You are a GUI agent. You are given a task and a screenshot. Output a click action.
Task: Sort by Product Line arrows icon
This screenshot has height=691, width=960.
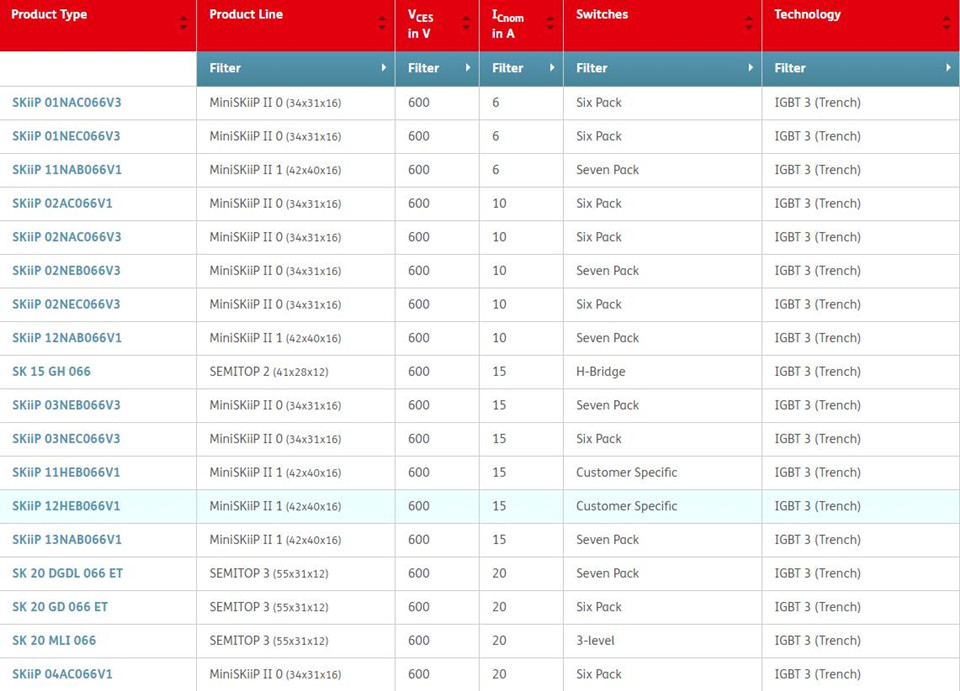(381, 24)
